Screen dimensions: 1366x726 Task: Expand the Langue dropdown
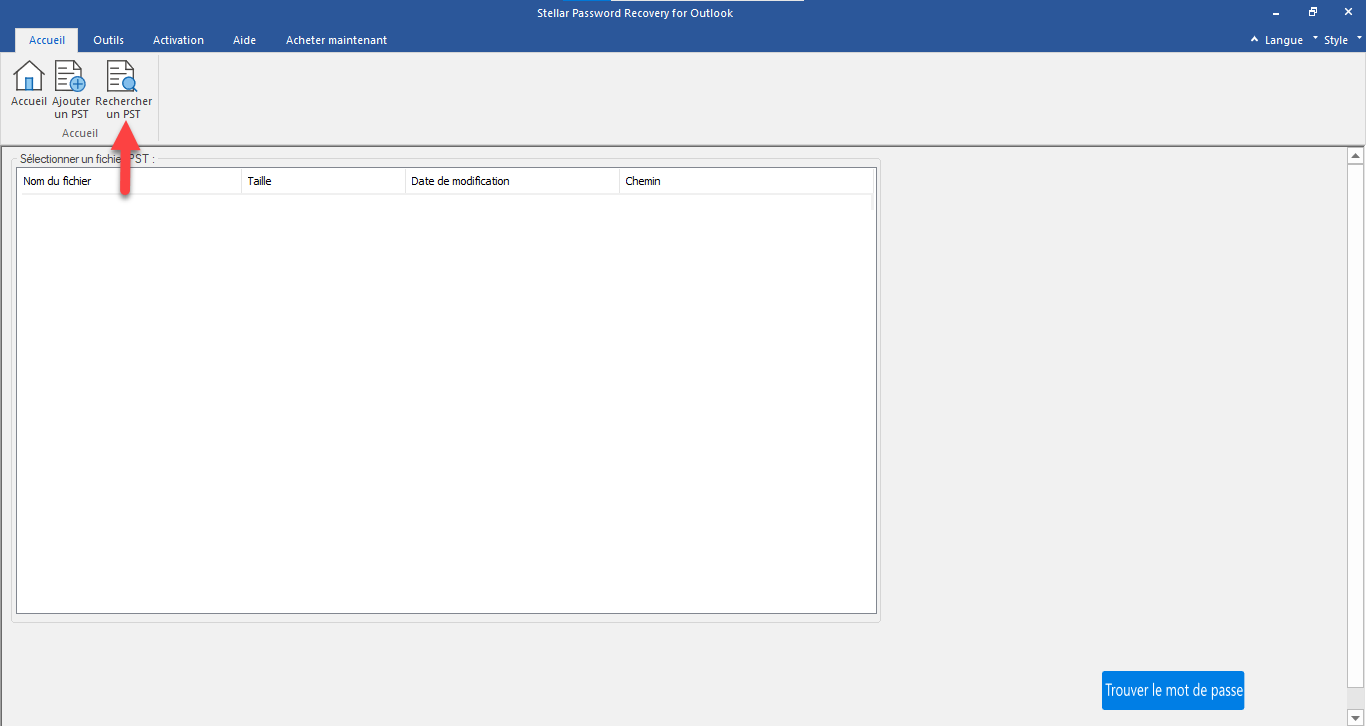tap(1289, 40)
